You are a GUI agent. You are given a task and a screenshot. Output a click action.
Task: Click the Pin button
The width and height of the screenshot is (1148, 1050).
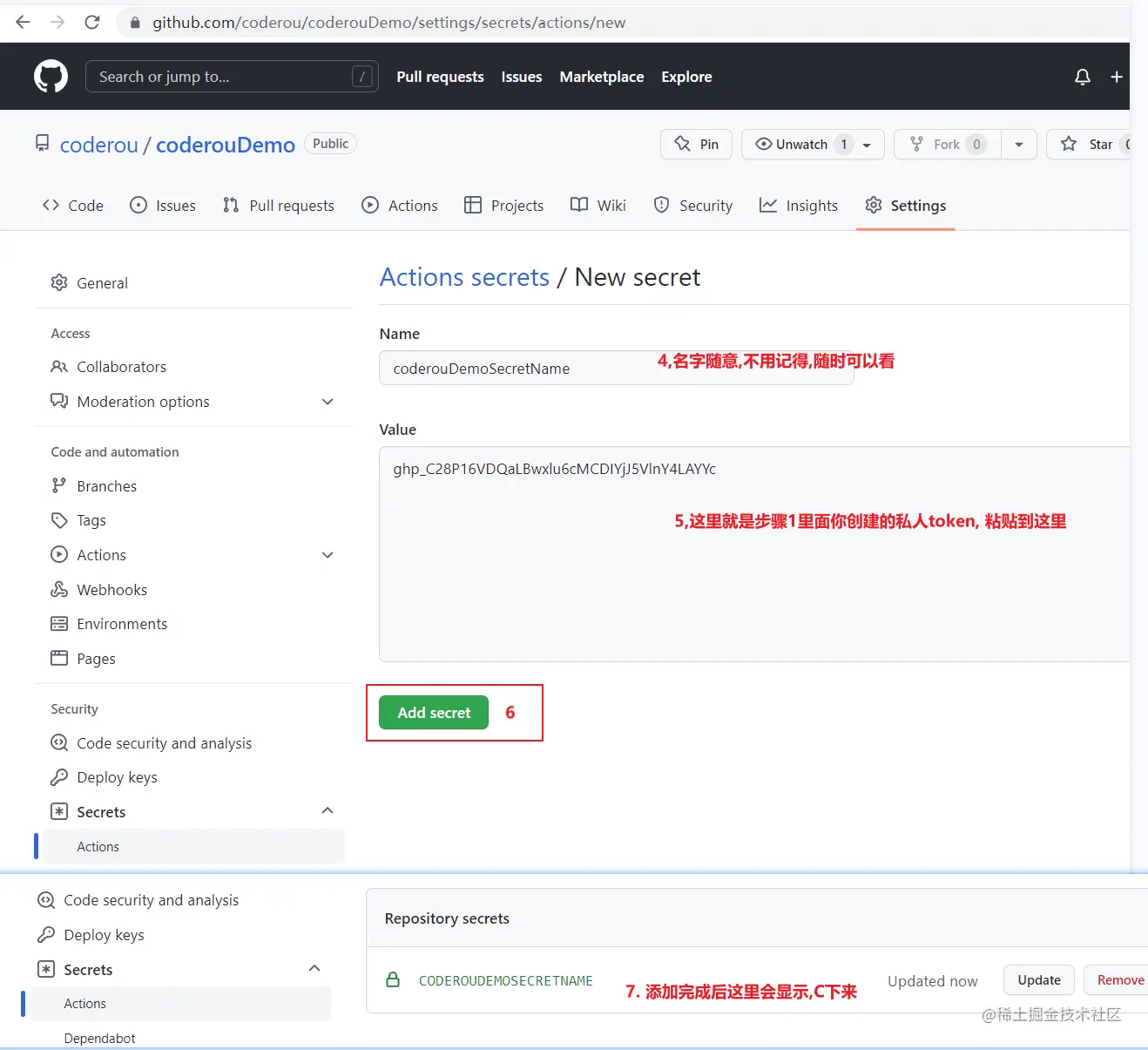(x=696, y=145)
